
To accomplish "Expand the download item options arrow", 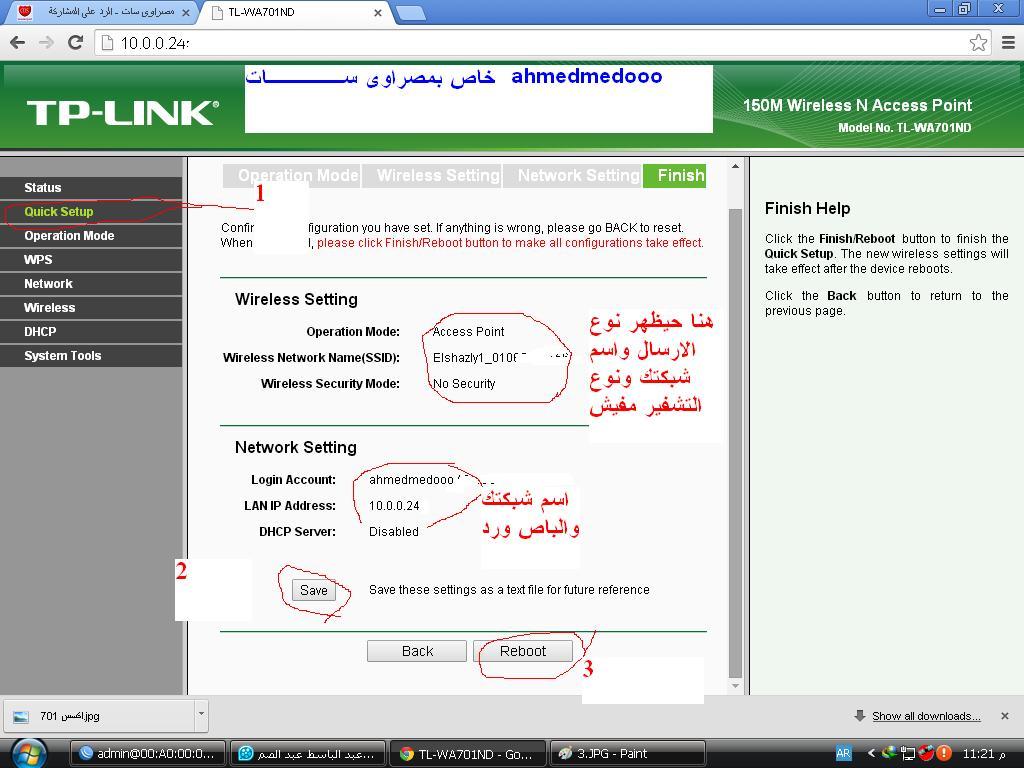I will pyautogui.click(x=201, y=716).
